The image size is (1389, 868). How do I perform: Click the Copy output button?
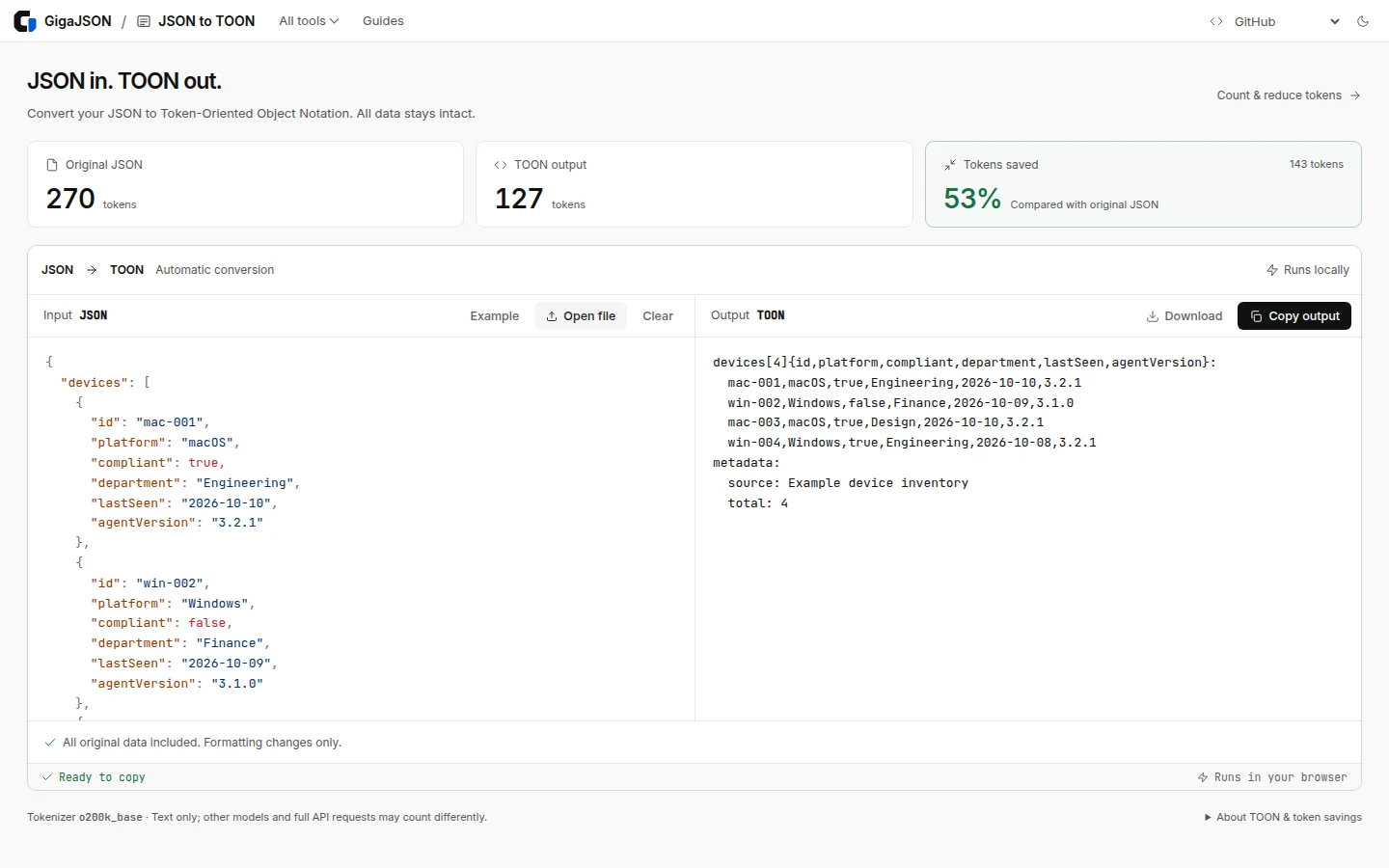[x=1294, y=316]
